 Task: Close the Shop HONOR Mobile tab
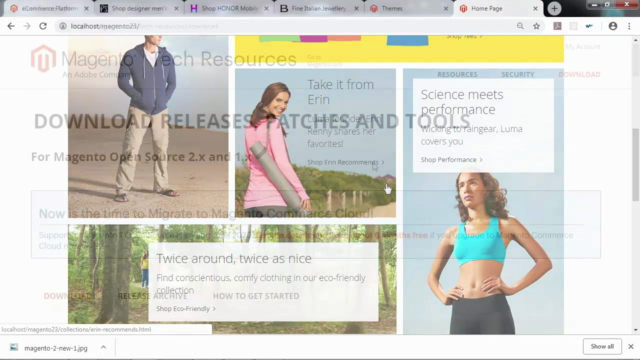pyautogui.click(x=266, y=9)
